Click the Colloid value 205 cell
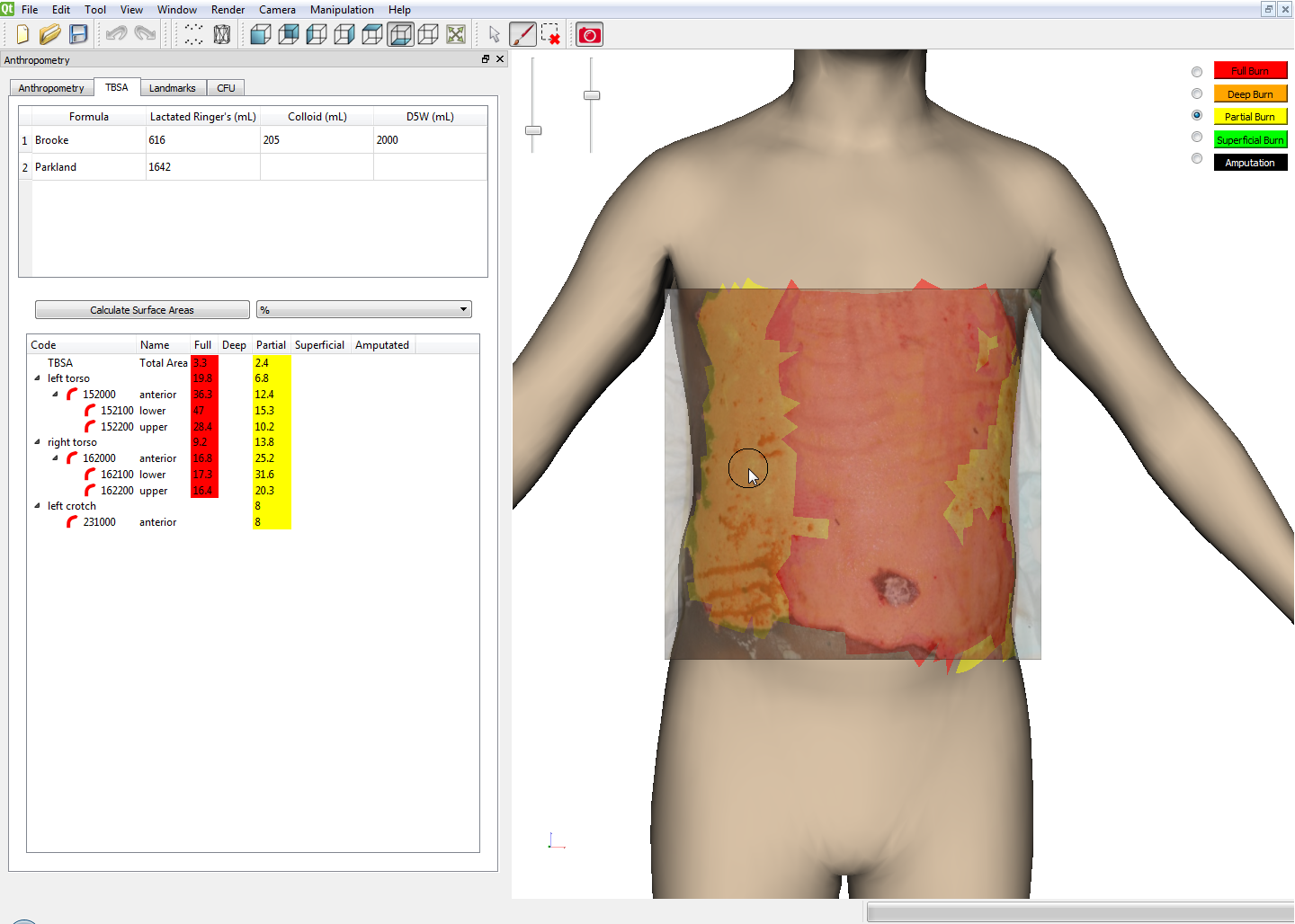The image size is (1295, 924). click(x=317, y=140)
